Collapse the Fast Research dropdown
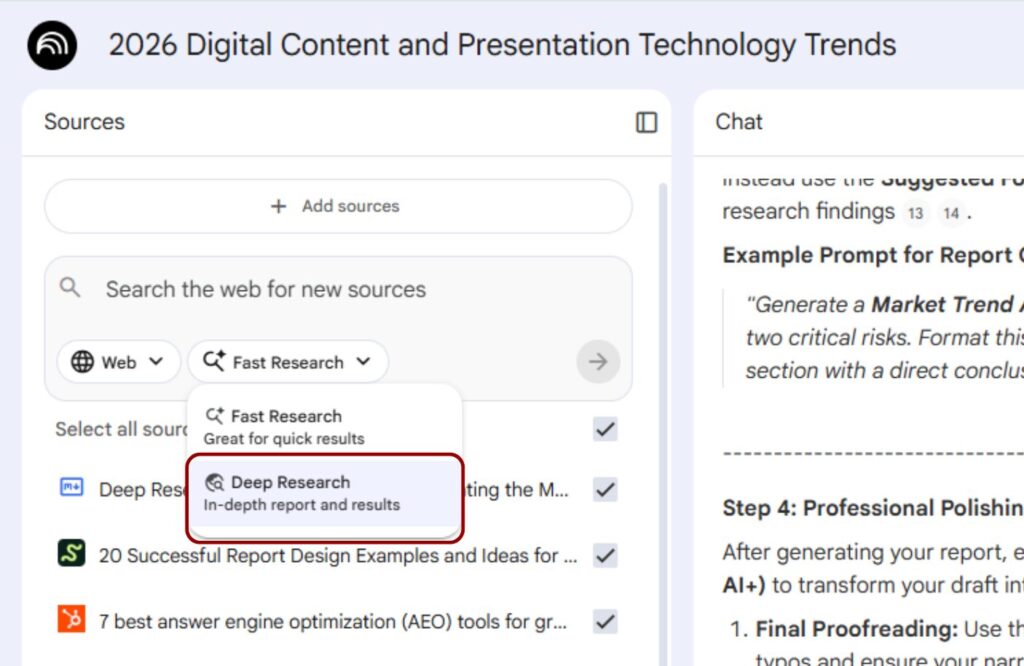 (x=288, y=362)
